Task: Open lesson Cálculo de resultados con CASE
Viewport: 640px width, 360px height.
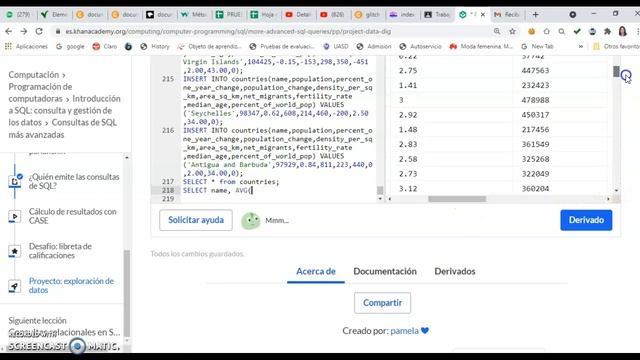Action: 73,216
